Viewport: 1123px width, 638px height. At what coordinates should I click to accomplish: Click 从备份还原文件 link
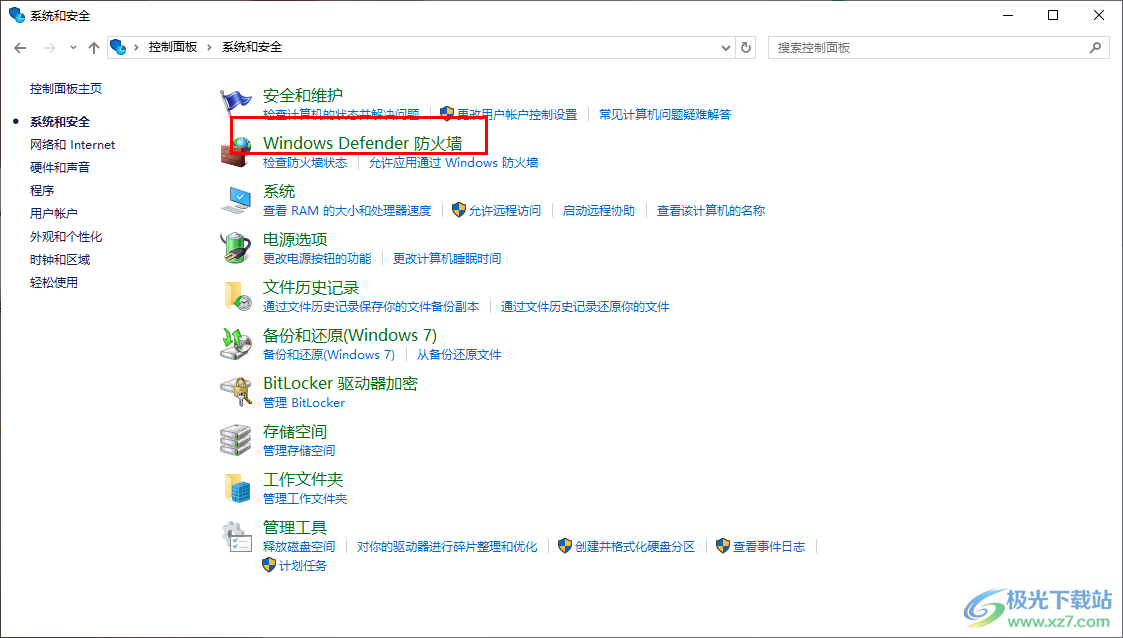pos(459,354)
